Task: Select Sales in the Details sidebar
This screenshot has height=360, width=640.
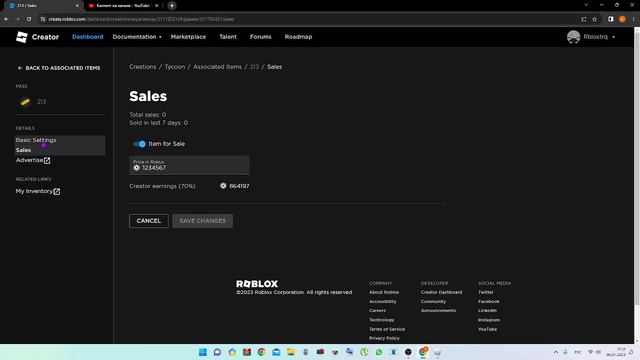Action: [x=23, y=150]
